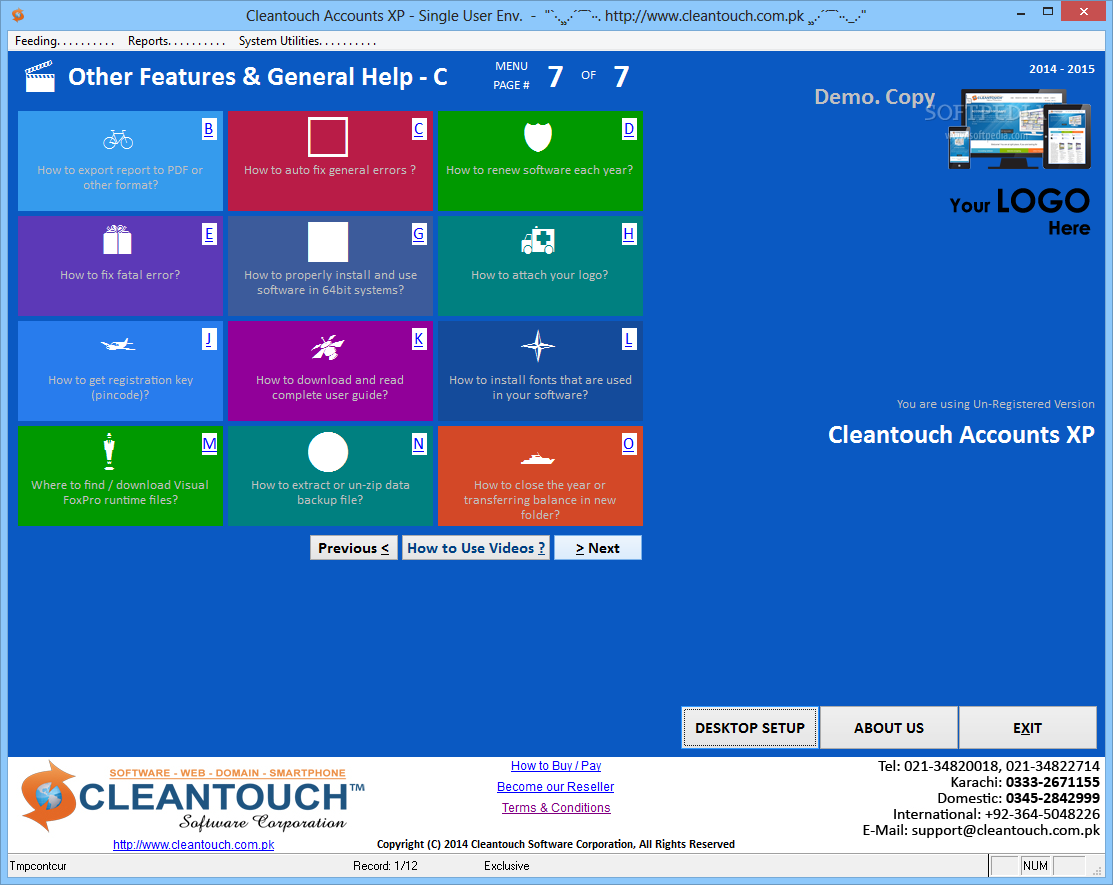Open shortcut letter B link
This screenshot has width=1113, height=885.
click(x=209, y=129)
